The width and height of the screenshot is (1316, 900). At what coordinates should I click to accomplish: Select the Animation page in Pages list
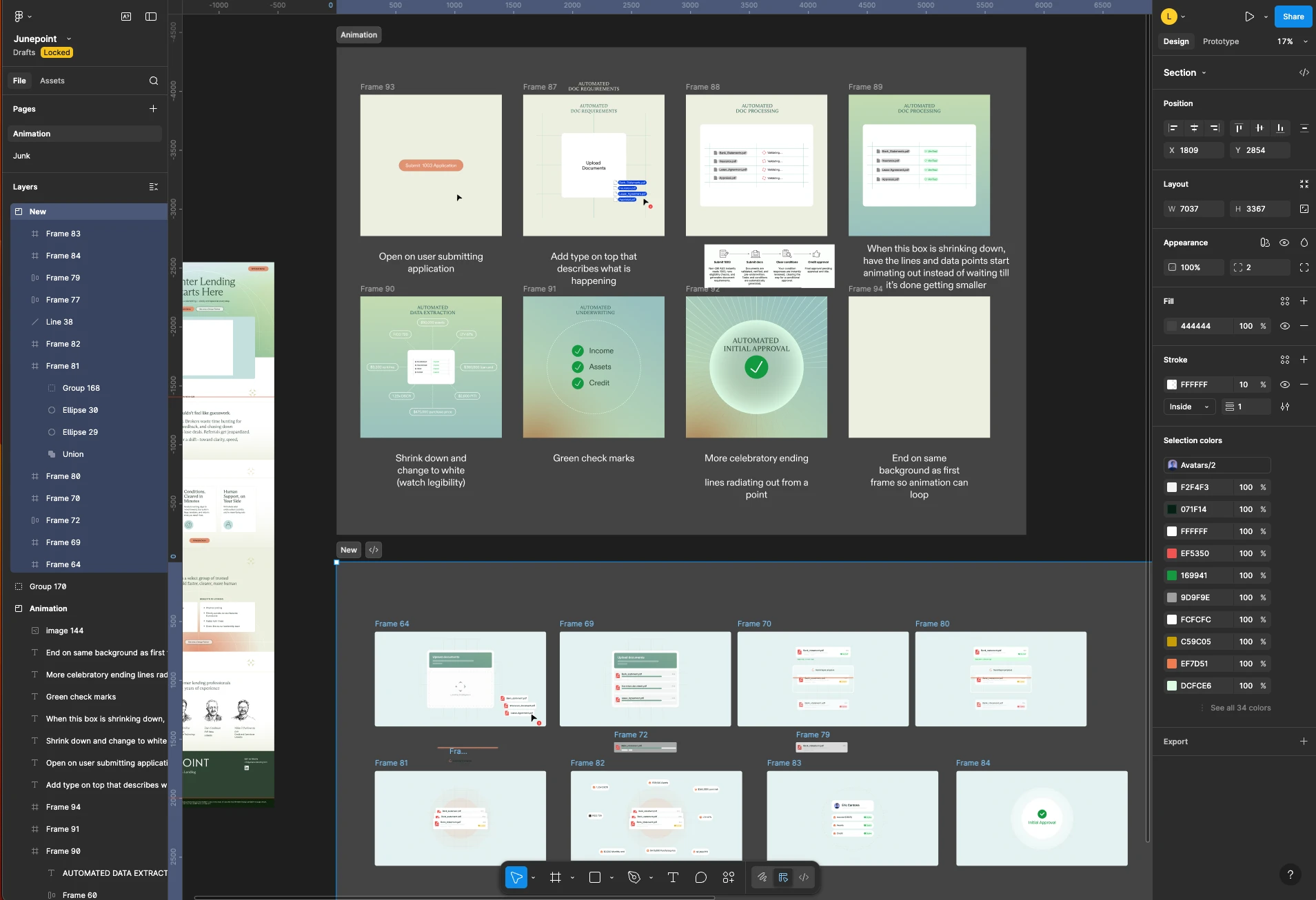click(85, 134)
